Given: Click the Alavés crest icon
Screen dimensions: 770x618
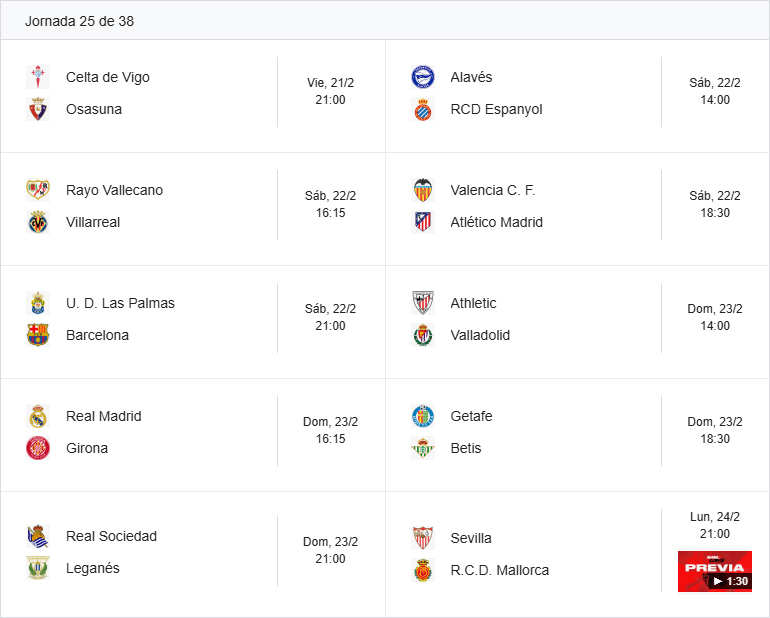Looking at the screenshot, I should pyautogui.click(x=423, y=77).
